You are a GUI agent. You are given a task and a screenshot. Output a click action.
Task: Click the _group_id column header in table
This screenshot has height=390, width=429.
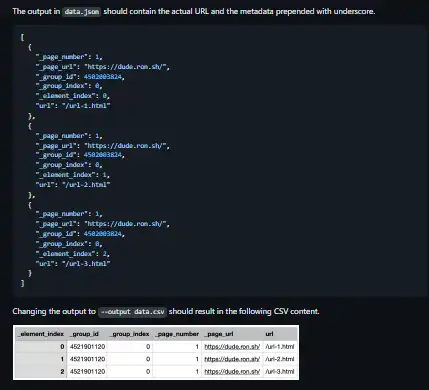[84, 334]
